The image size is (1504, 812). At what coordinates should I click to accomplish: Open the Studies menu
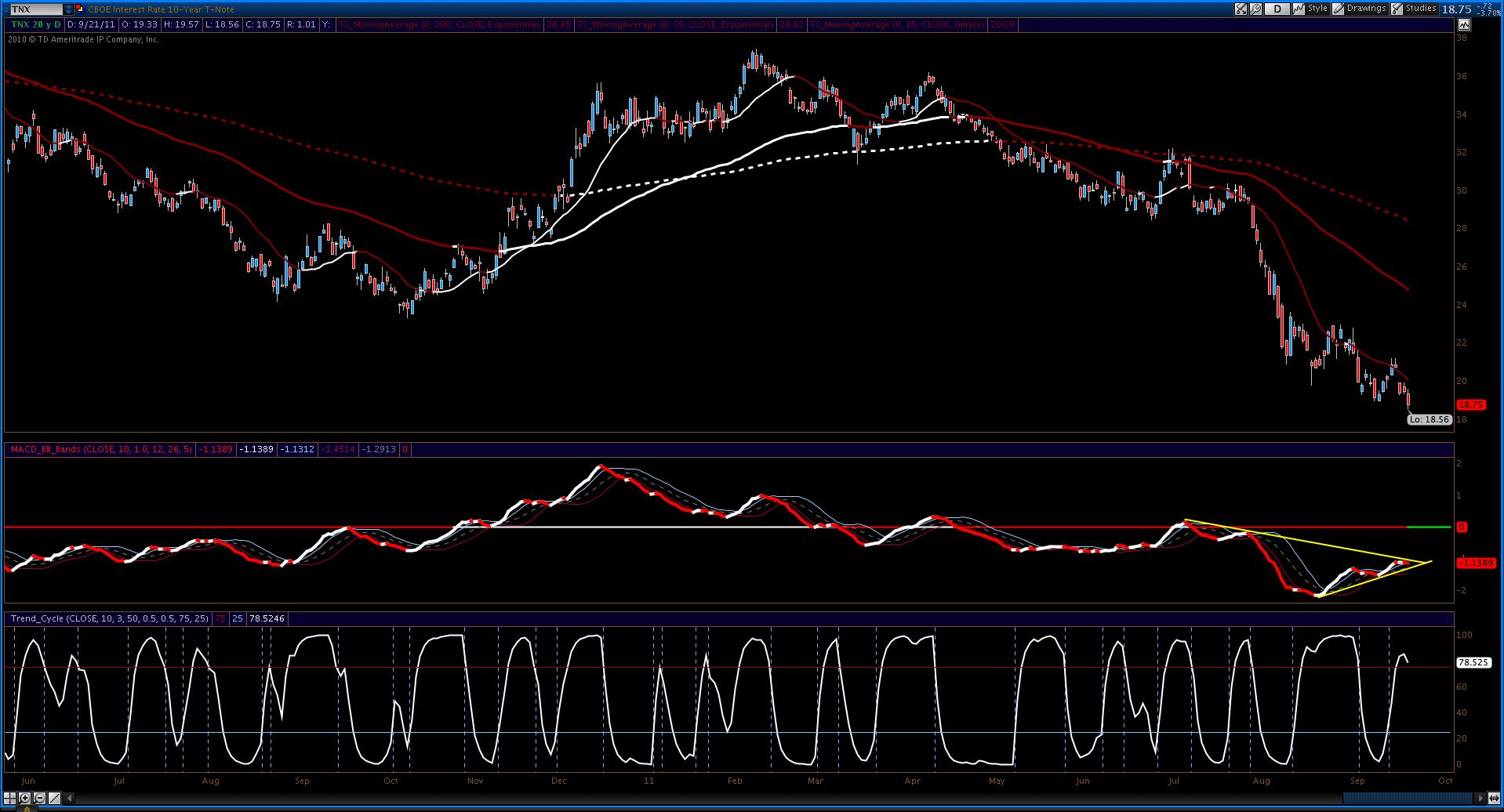[1420, 9]
